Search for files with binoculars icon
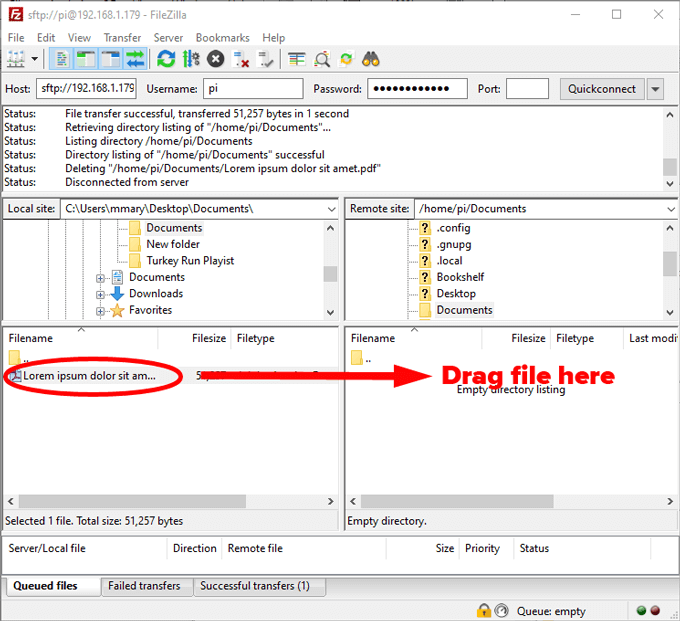This screenshot has width=680, height=621. [x=371, y=59]
